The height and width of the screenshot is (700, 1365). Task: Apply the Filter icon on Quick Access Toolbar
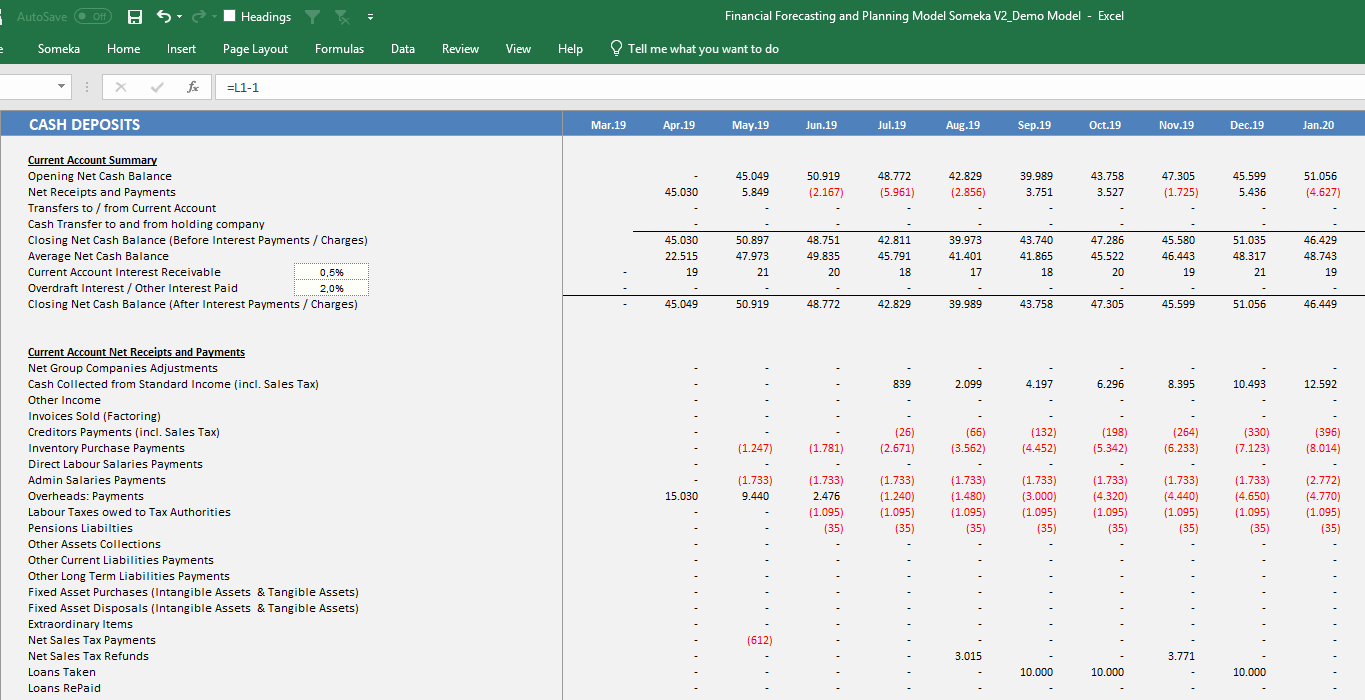pos(313,16)
